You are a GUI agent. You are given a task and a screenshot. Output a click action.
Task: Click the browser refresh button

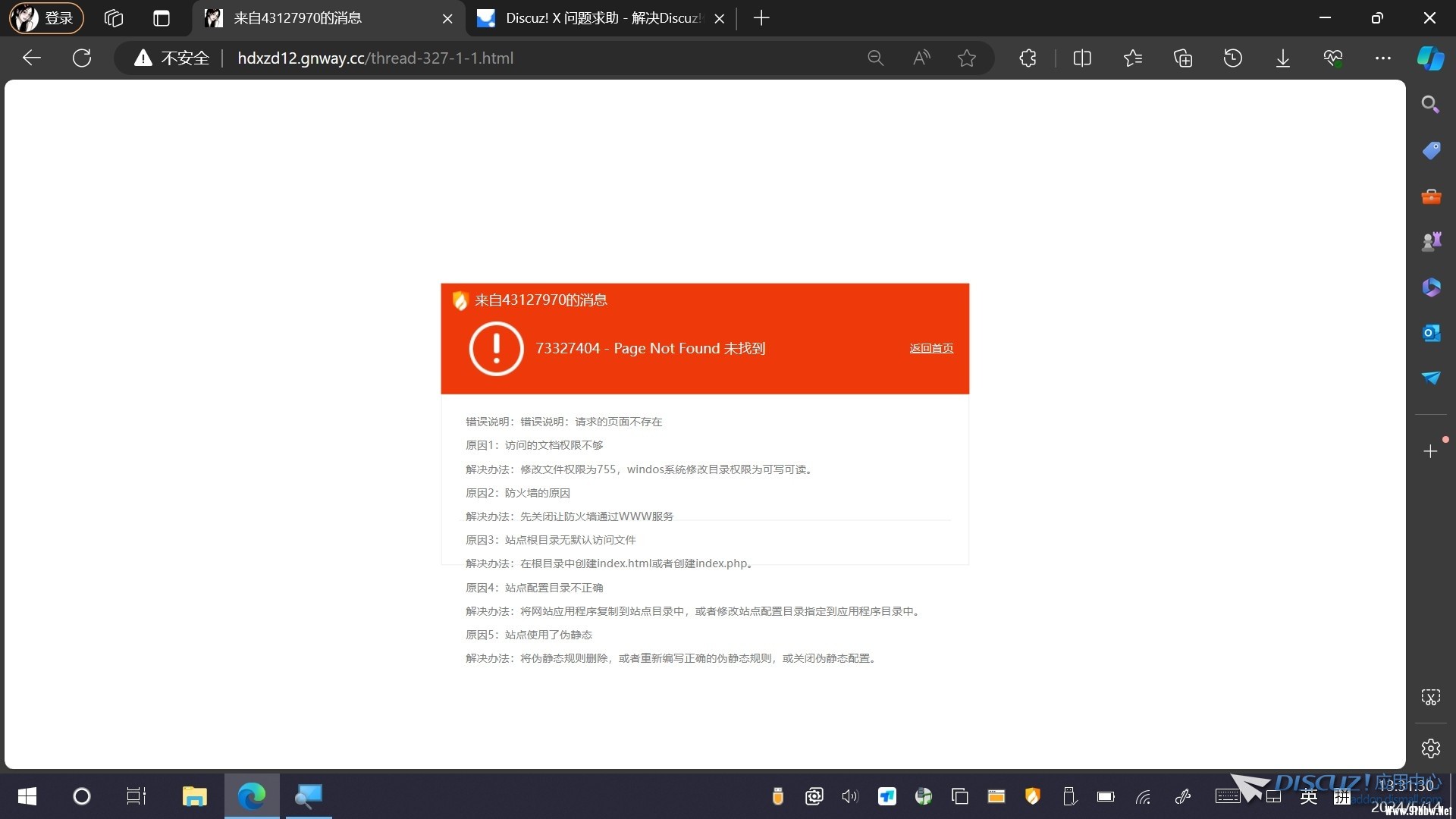(x=82, y=58)
